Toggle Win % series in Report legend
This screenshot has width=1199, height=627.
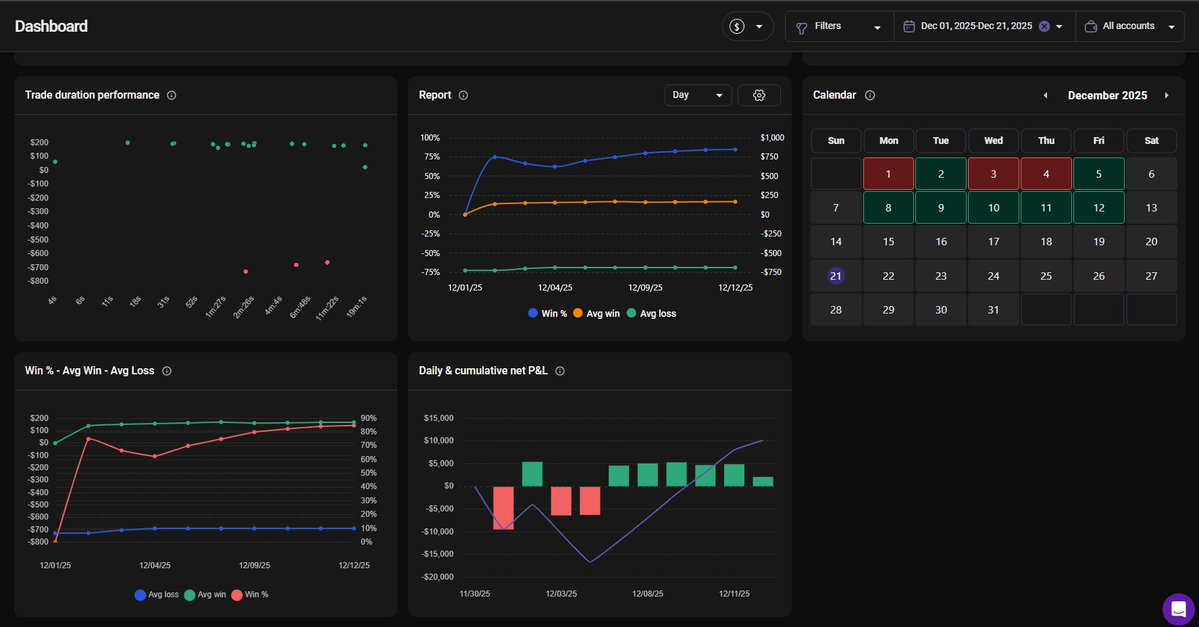pos(548,314)
